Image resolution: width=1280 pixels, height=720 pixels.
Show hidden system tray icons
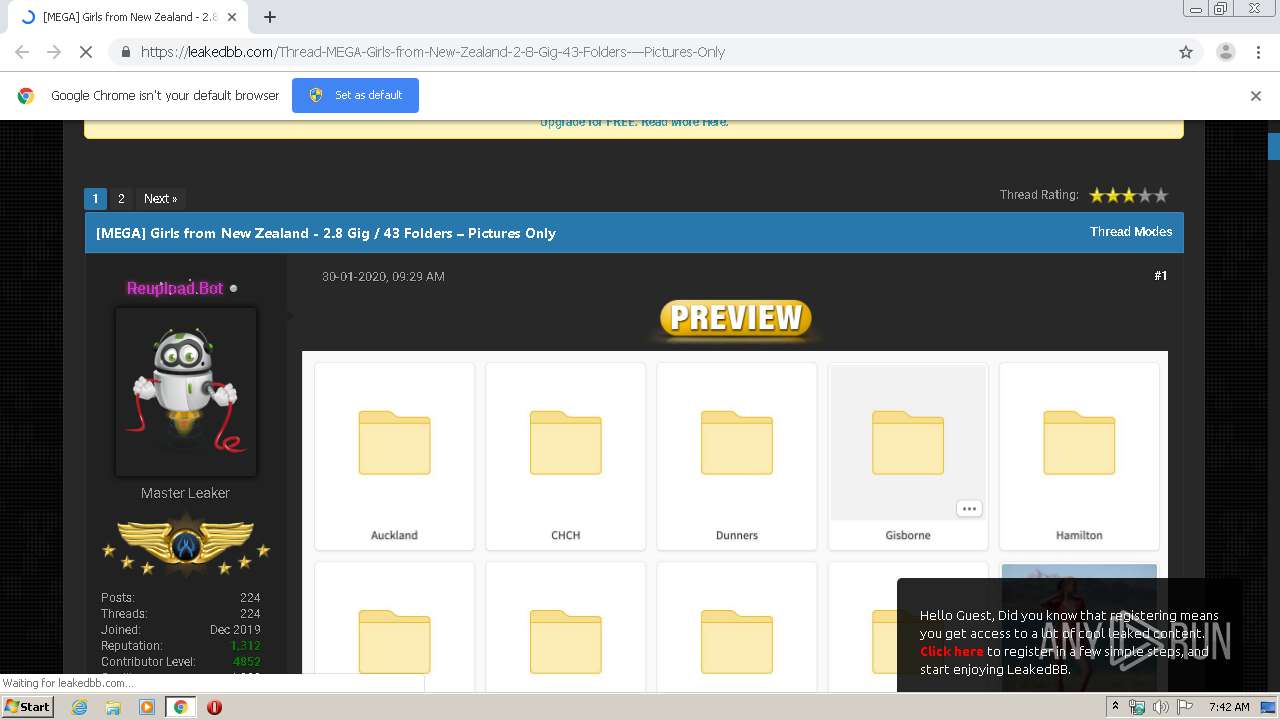coord(1116,706)
